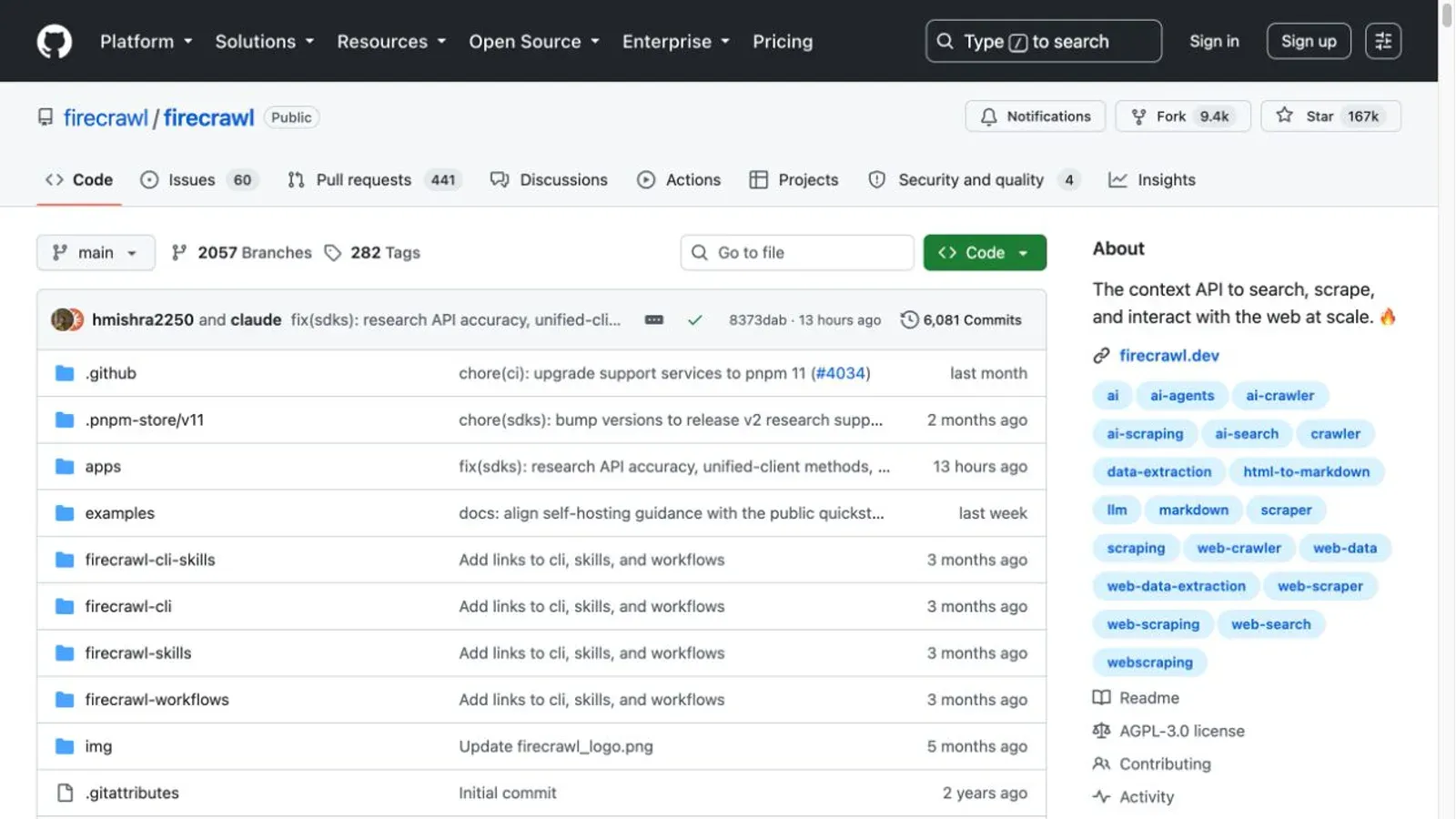The image size is (1456, 819).
Task: Click the Notifications button
Action: tap(1036, 116)
